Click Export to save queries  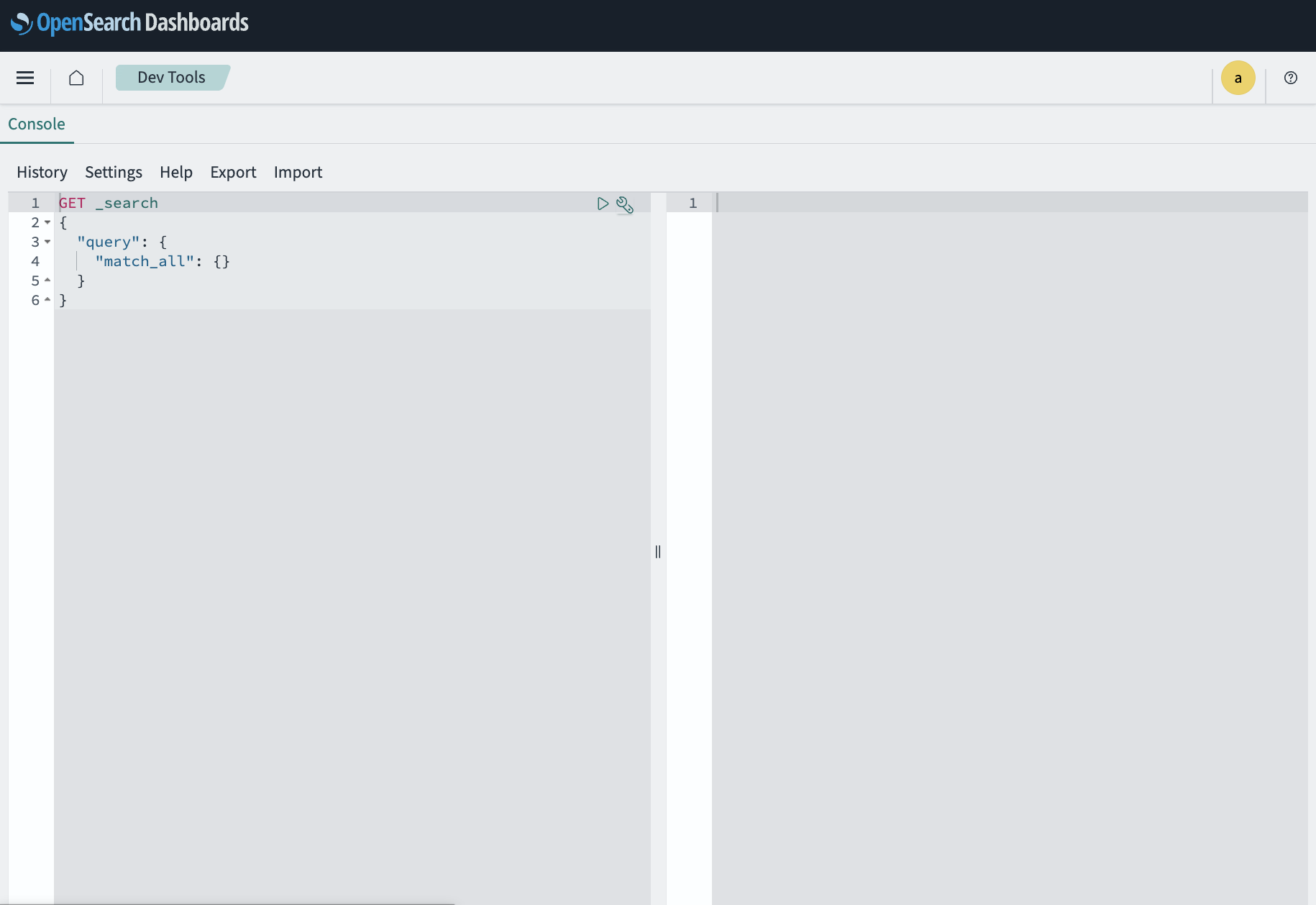tap(233, 172)
